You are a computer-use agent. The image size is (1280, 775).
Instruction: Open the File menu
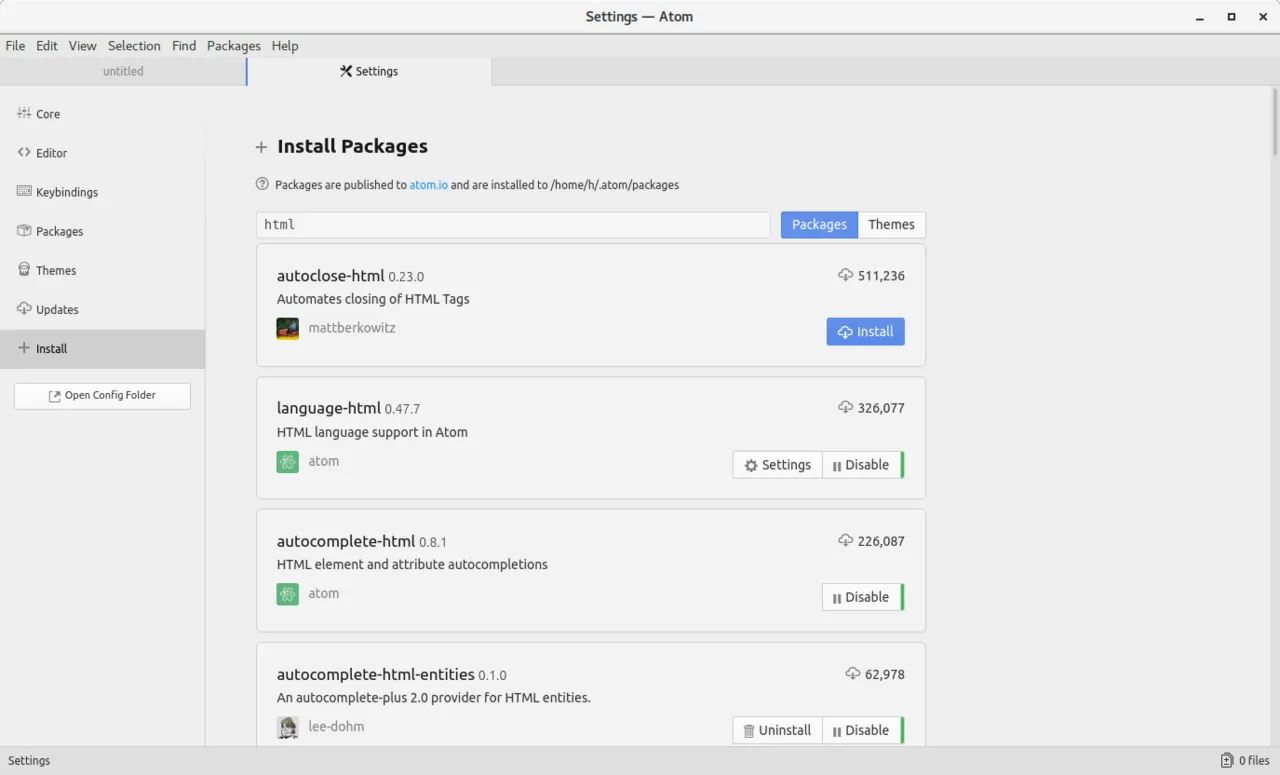15,46
